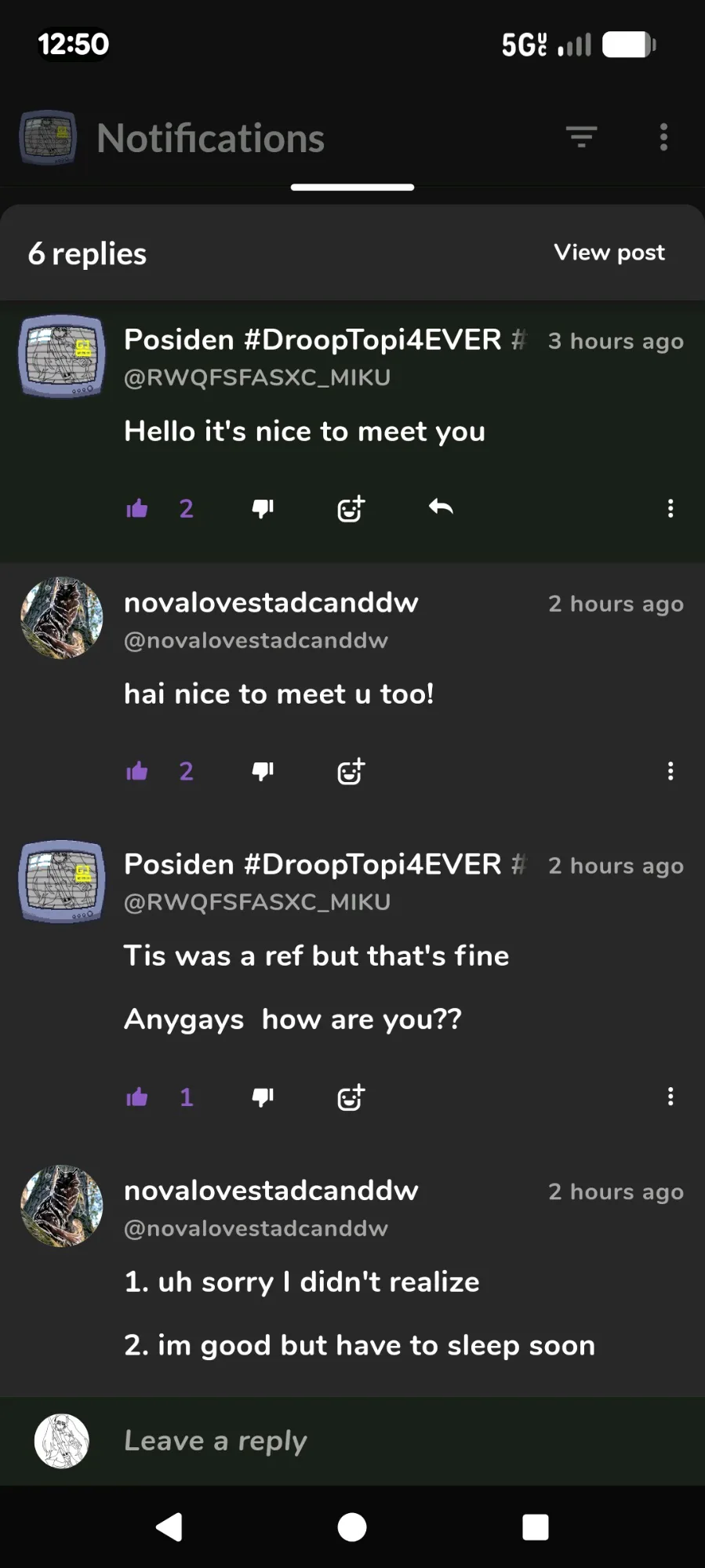705x1568 pixels.
Task: Dislike the "Tis was a ref" reply
Action: (263, 1097)
